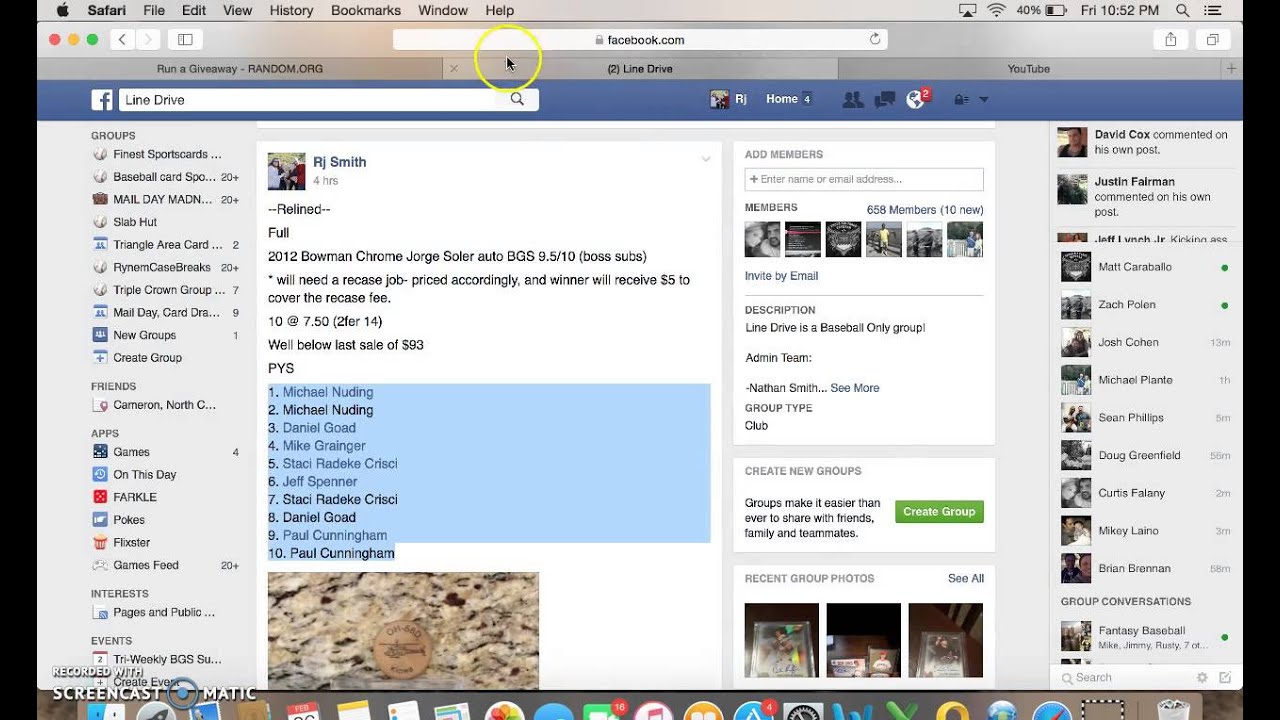Image resolution: width=1280 pixels, height=720 pixels.
Task: Open the messages icon in Facebook header
Action: [884, 99]
